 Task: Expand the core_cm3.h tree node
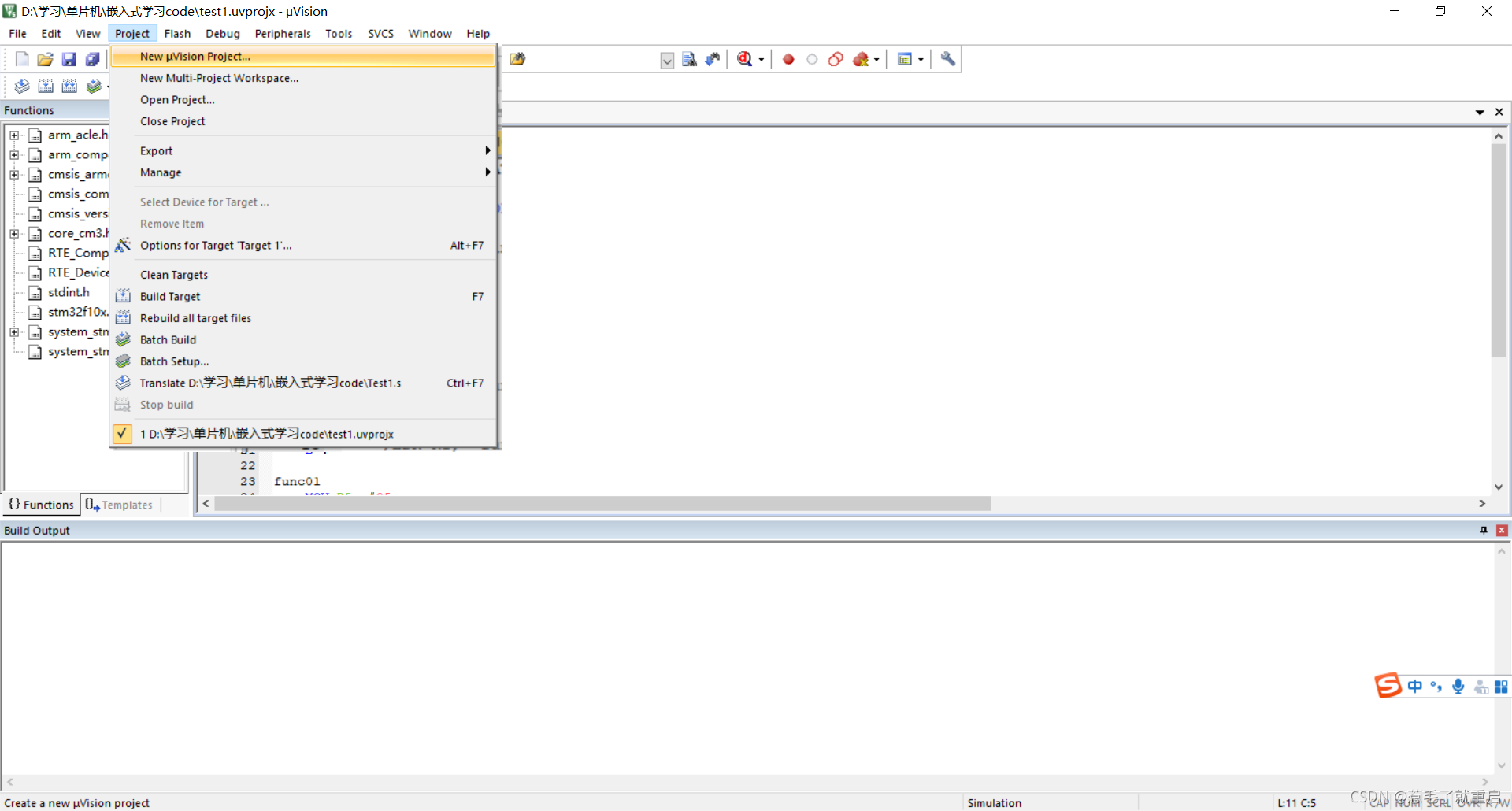pyautogui.click(x=14, y=234)
